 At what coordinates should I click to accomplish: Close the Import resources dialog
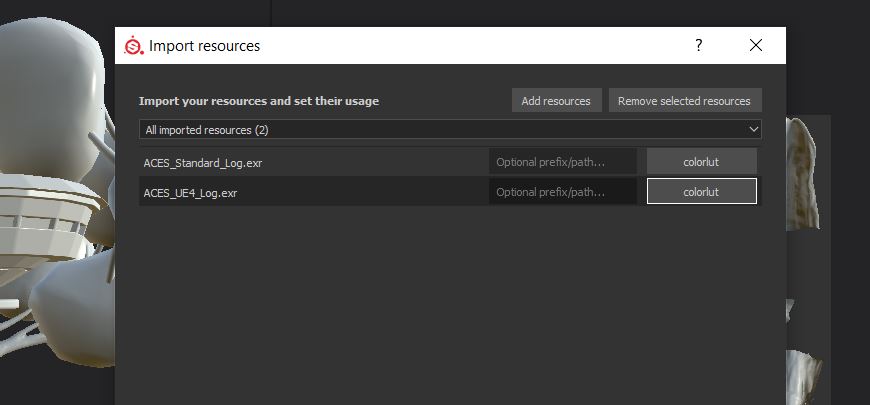pos(756,45)
